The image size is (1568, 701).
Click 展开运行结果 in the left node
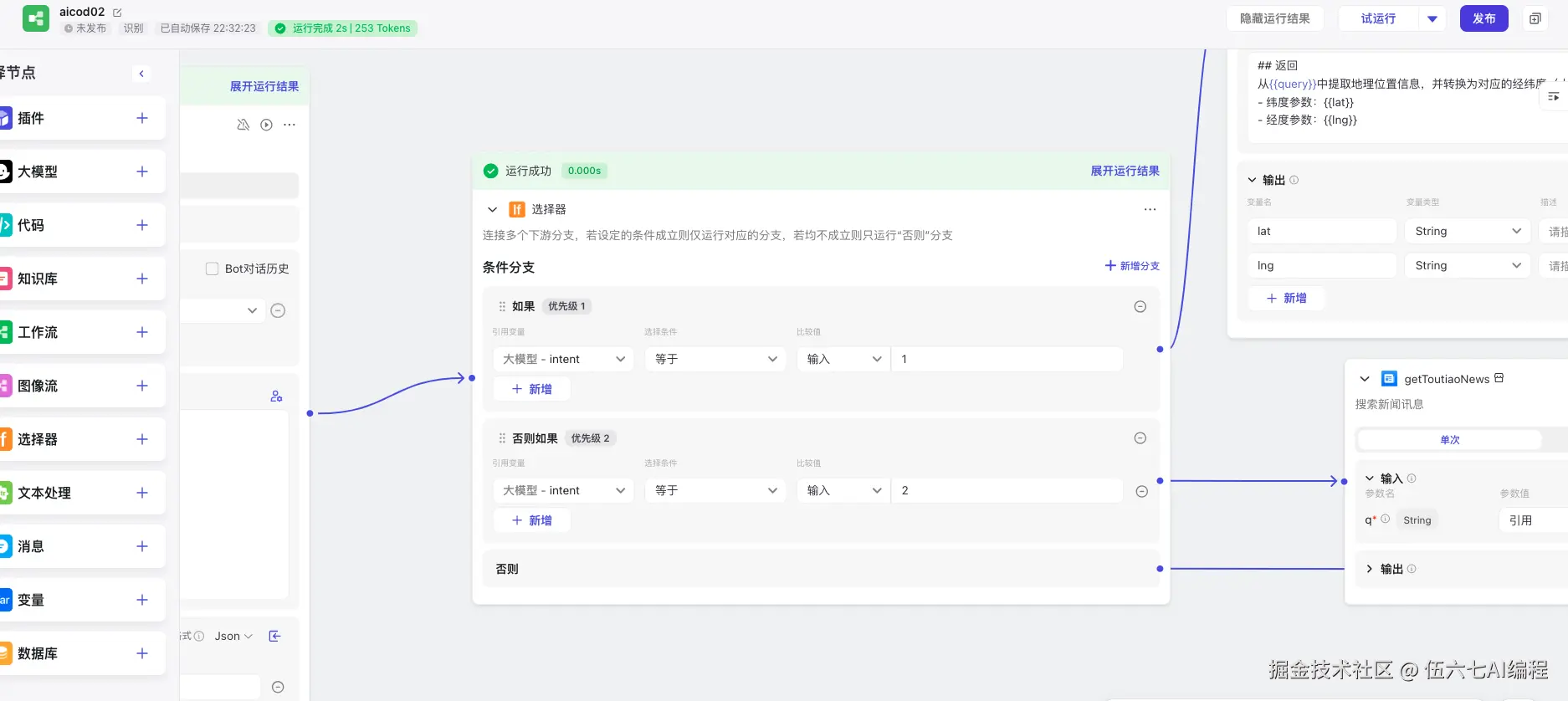pos(264,86)
